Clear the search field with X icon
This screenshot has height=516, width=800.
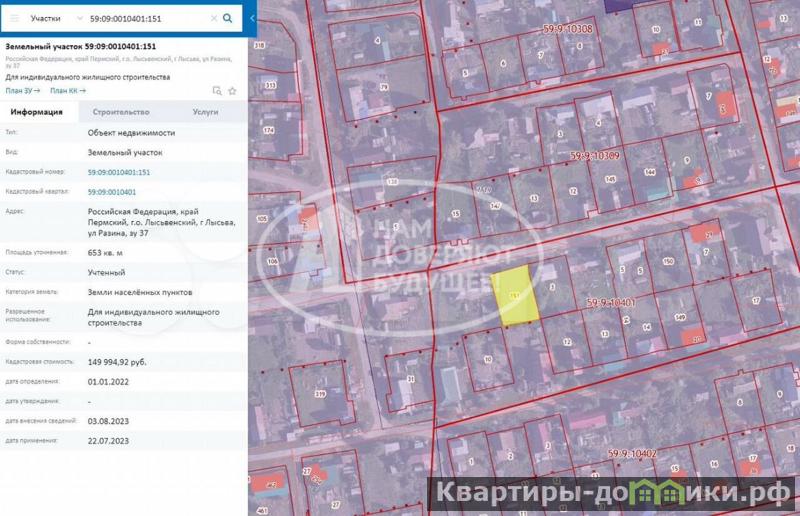pyautogui.click(x=213, y=18)
